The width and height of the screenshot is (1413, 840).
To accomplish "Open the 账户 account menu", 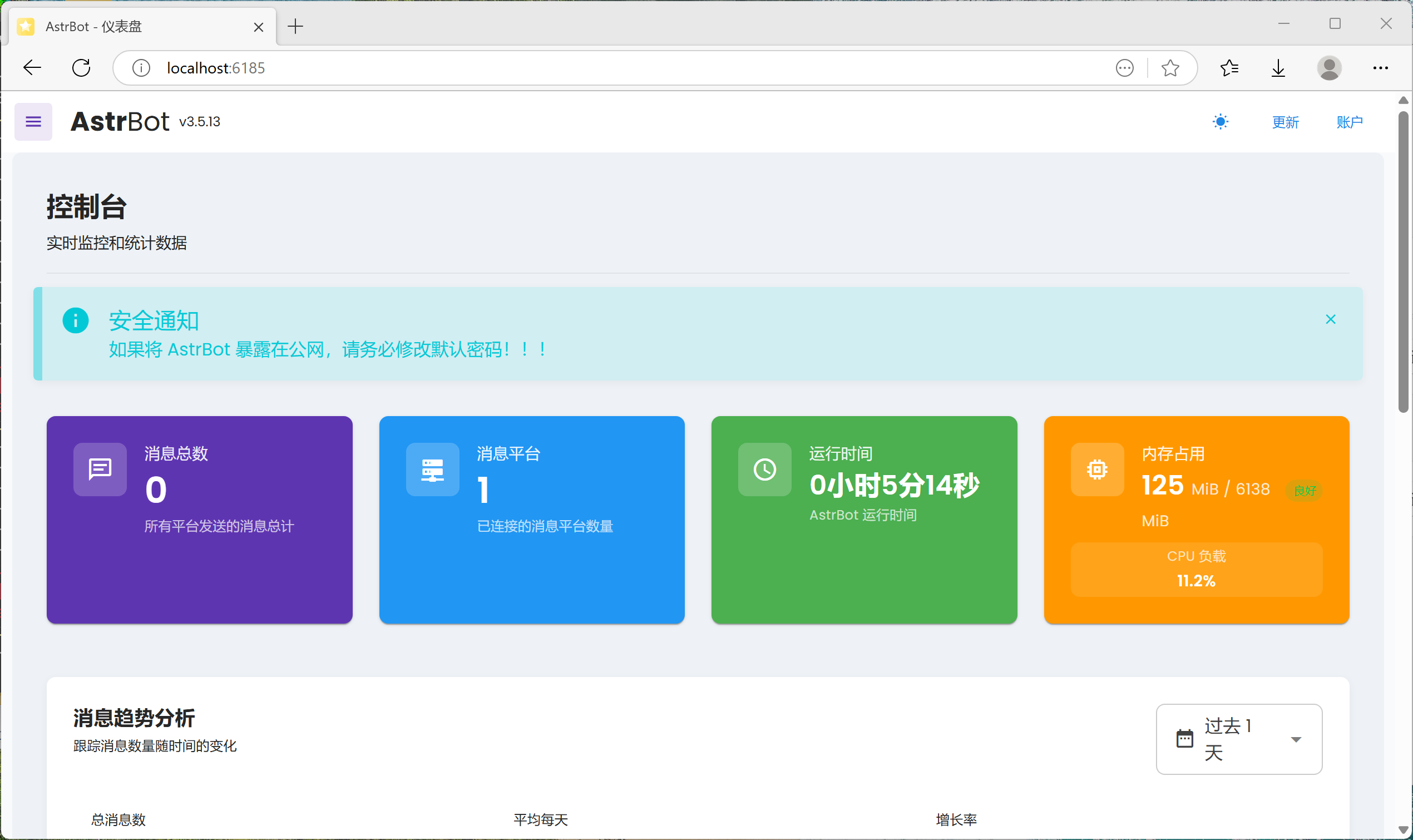I will (x=1350, y=122).
